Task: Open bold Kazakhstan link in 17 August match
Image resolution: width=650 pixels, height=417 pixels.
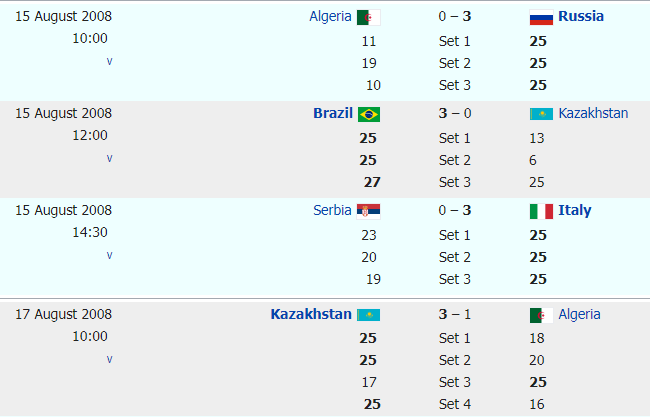Action: [x=311, y=314]
